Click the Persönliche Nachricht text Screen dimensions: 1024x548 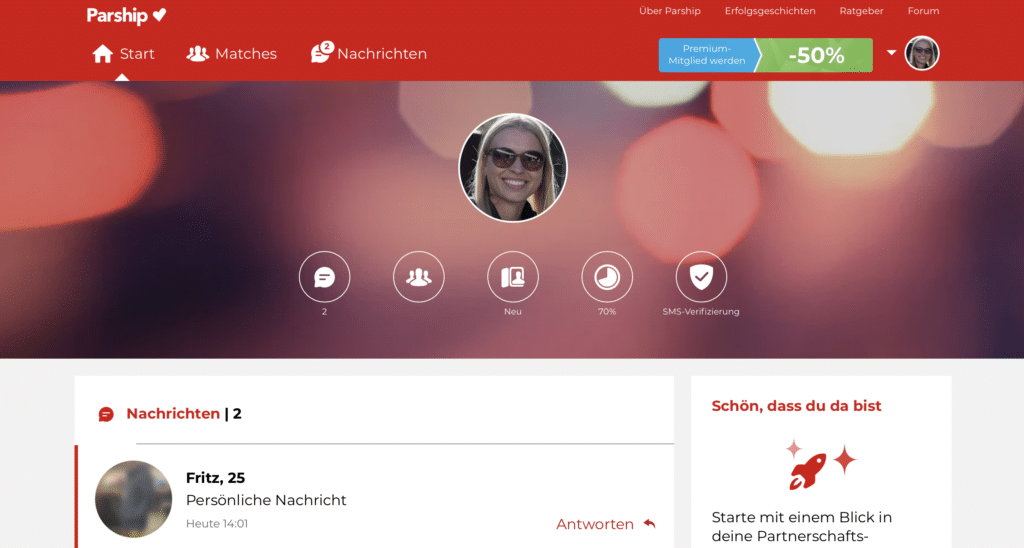[x=266, y=500]
